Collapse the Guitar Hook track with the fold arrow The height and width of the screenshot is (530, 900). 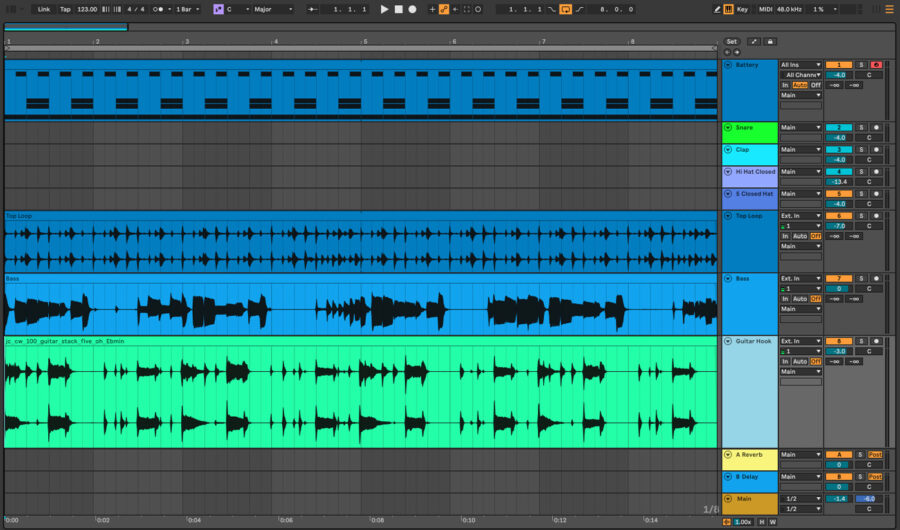point(728,341)
